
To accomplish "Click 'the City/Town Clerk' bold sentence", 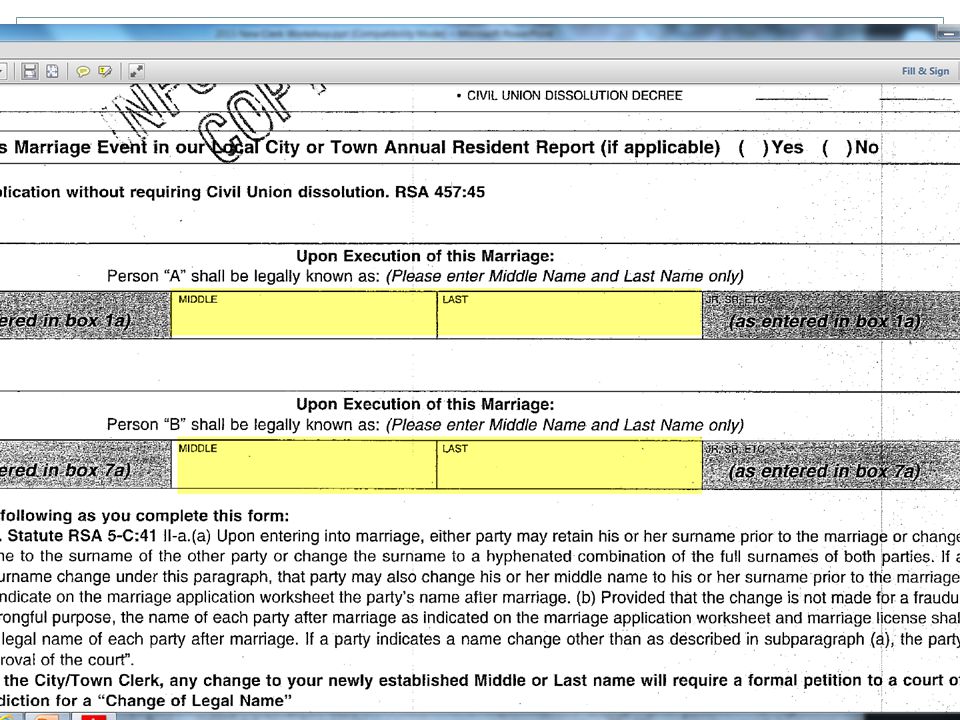I will coord(480,680).
